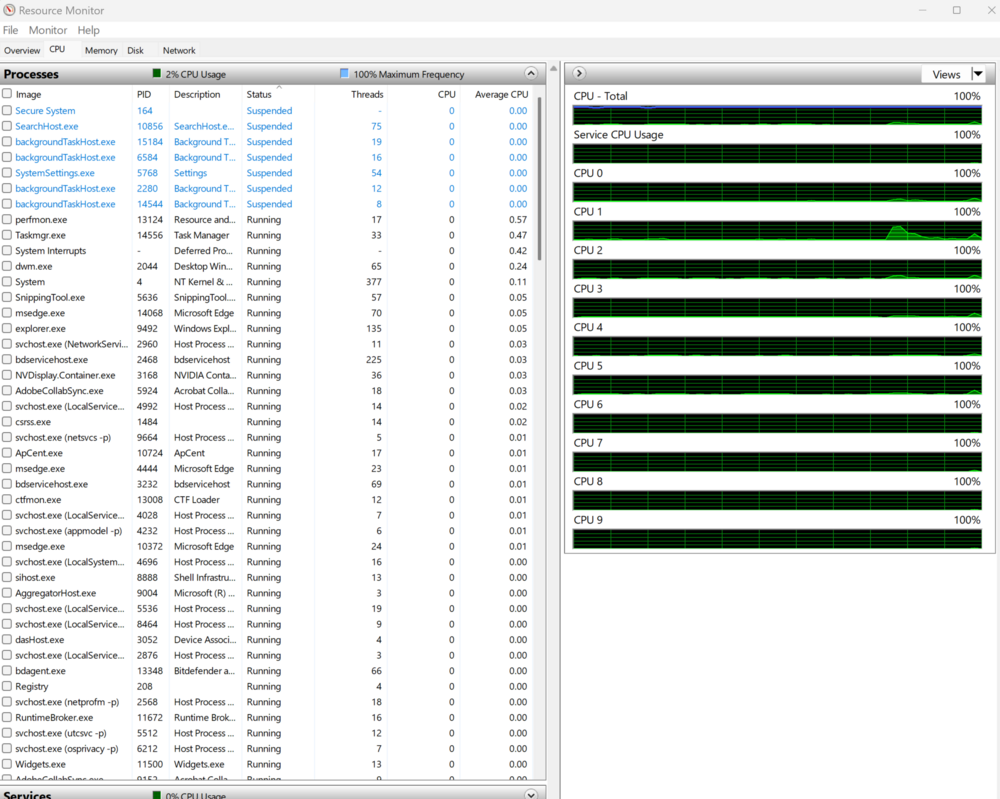Tick the checkbox next to Taskmgr.exe
Screen dimensions: 1000x799
7,235
